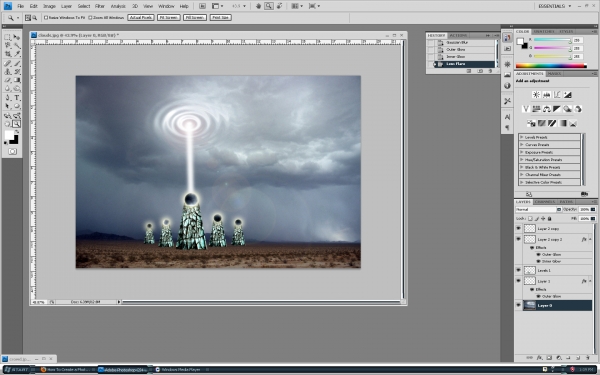Image resolution: width=600 pixels, height=375 pixels.
Task: Select the Gradient tool
Action: point(17,80)
